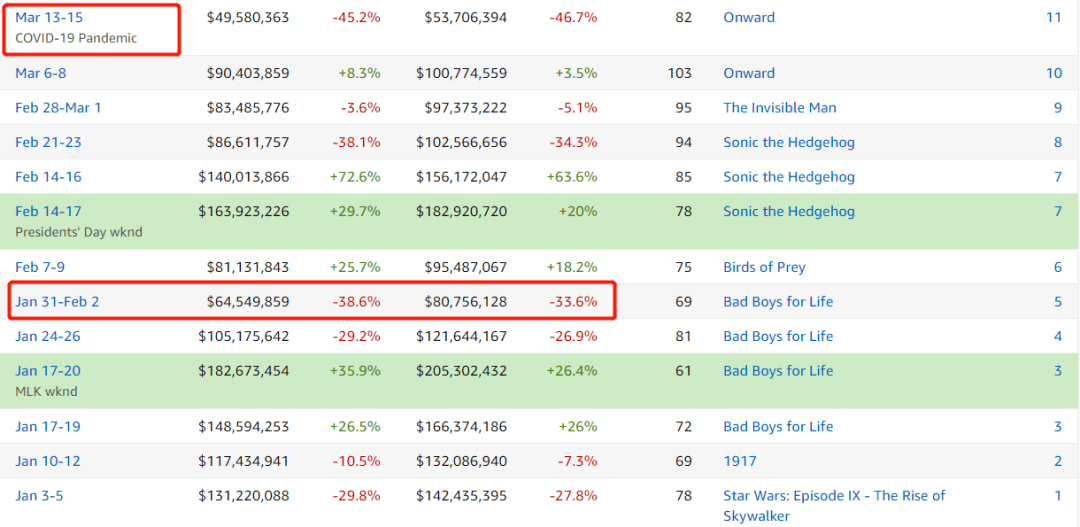Image resolution: width=1080 pixels, height=527 pixels.
Task: Select the $182,673,454 gross value
Action: 244,371
